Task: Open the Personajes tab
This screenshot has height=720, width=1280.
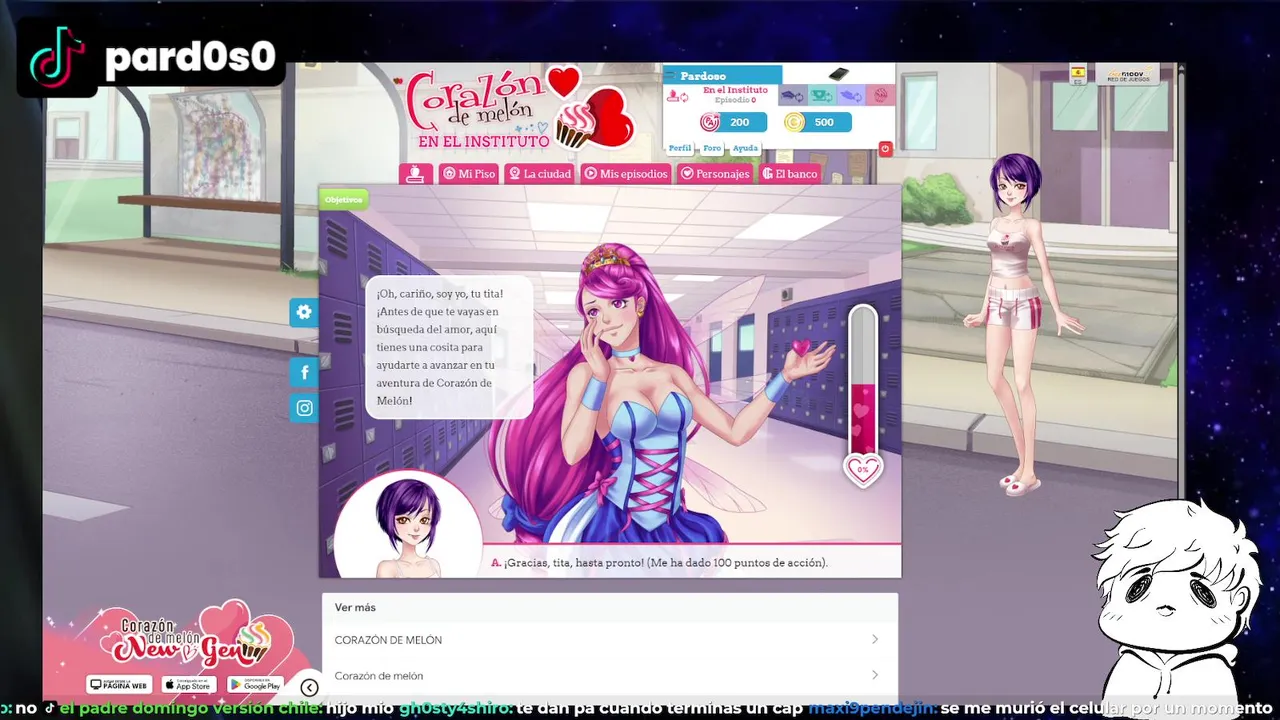Action: (x=715, y=173)
